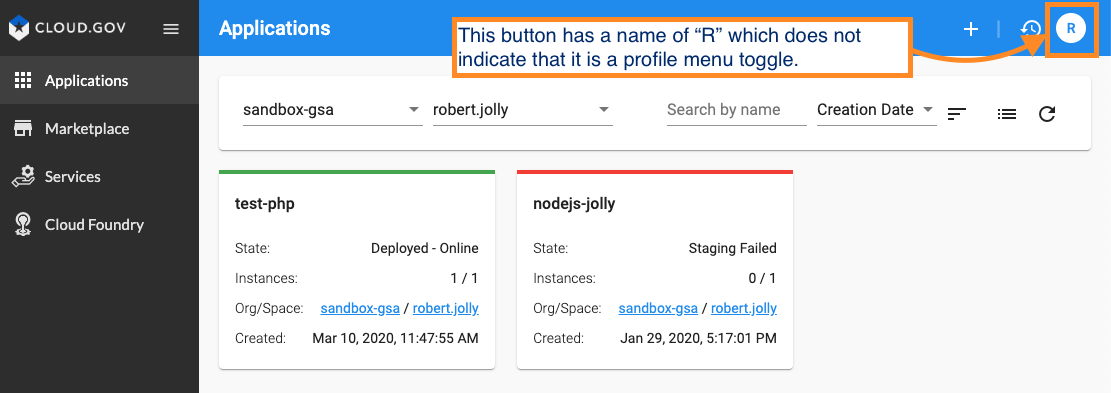Click the 0 / 1 instances value
Viewport: 1111px width, 393px height.
tap(762, 278)
